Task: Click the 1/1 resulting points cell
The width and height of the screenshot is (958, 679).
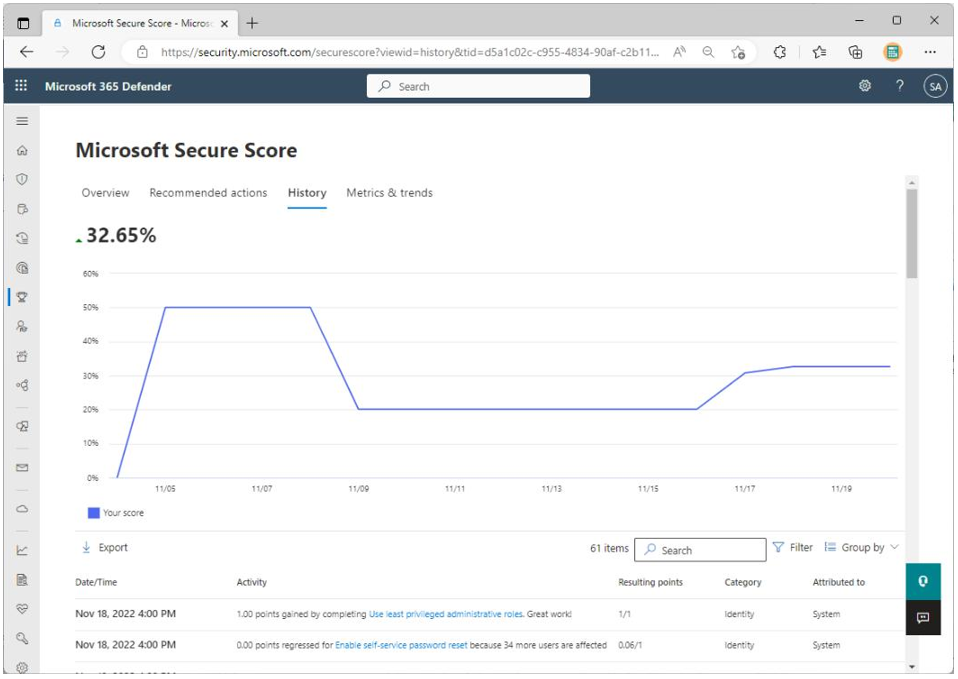Action: 624,614
